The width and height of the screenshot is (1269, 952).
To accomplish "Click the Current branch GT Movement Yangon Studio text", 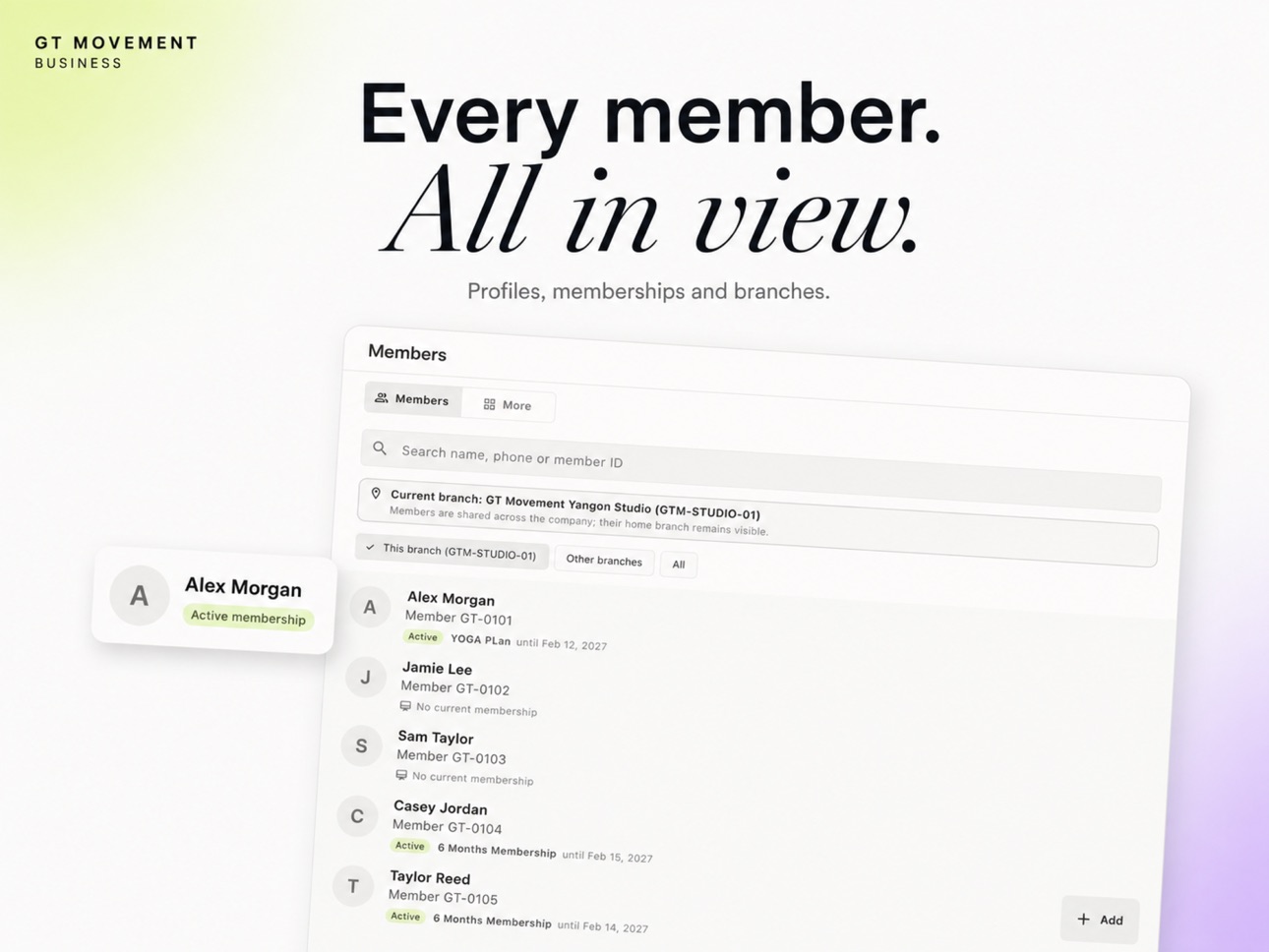I will click(x=575, y=505).
